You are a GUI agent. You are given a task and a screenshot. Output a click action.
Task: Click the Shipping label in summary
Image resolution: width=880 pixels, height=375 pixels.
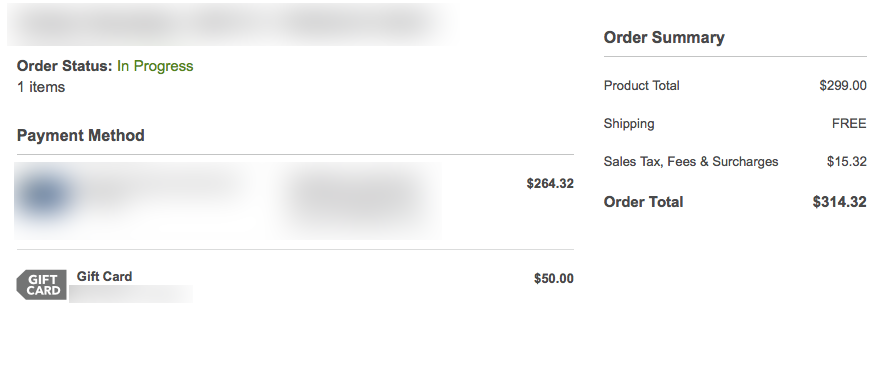click(629, 124)
